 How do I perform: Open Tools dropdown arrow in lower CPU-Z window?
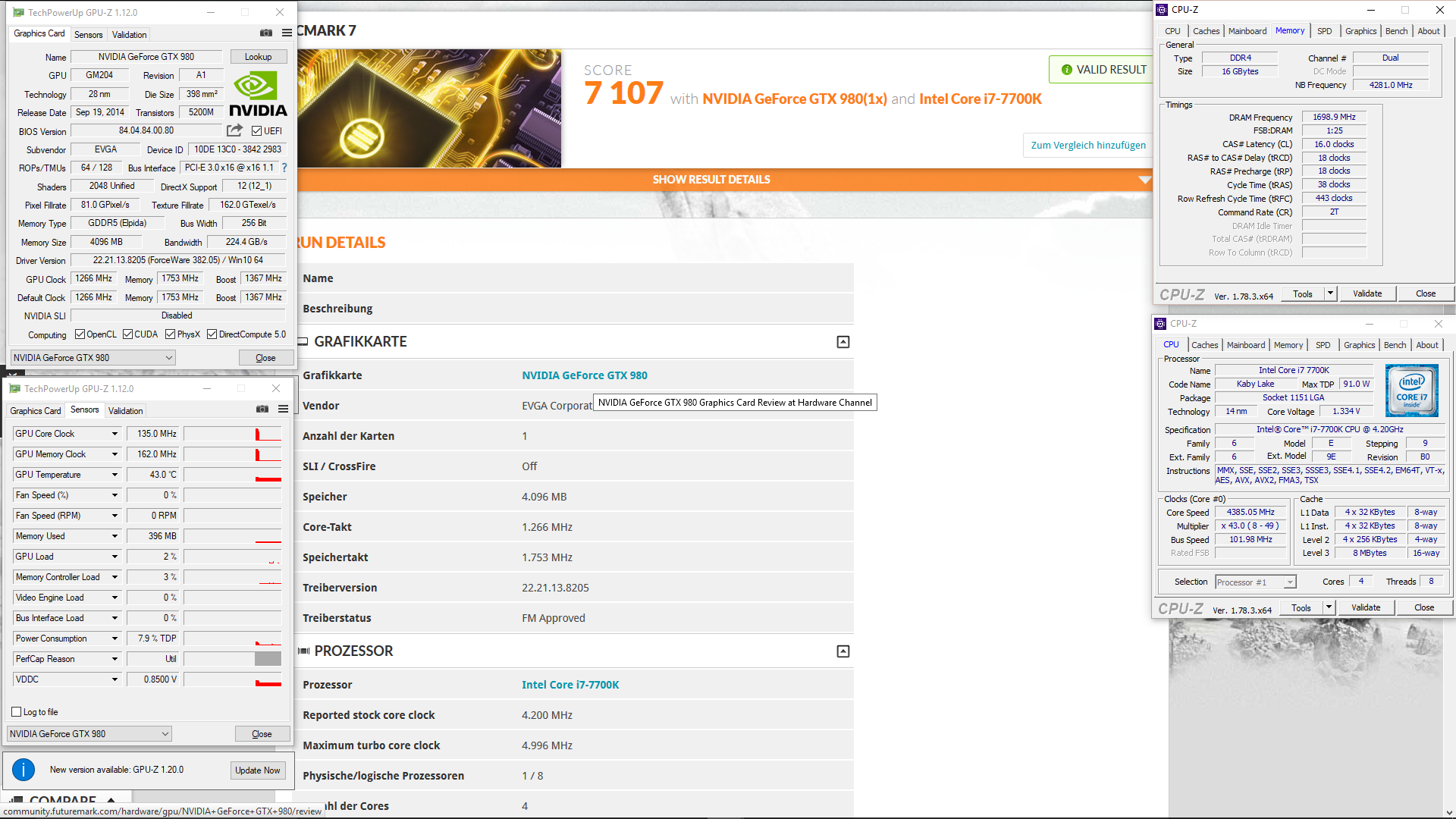tap(1328, 607)
